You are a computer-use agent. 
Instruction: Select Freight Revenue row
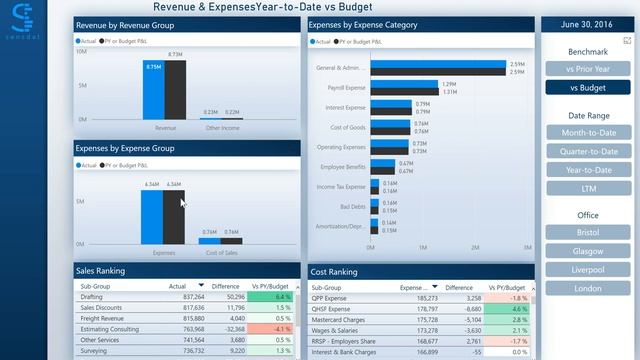coord(184,318)
